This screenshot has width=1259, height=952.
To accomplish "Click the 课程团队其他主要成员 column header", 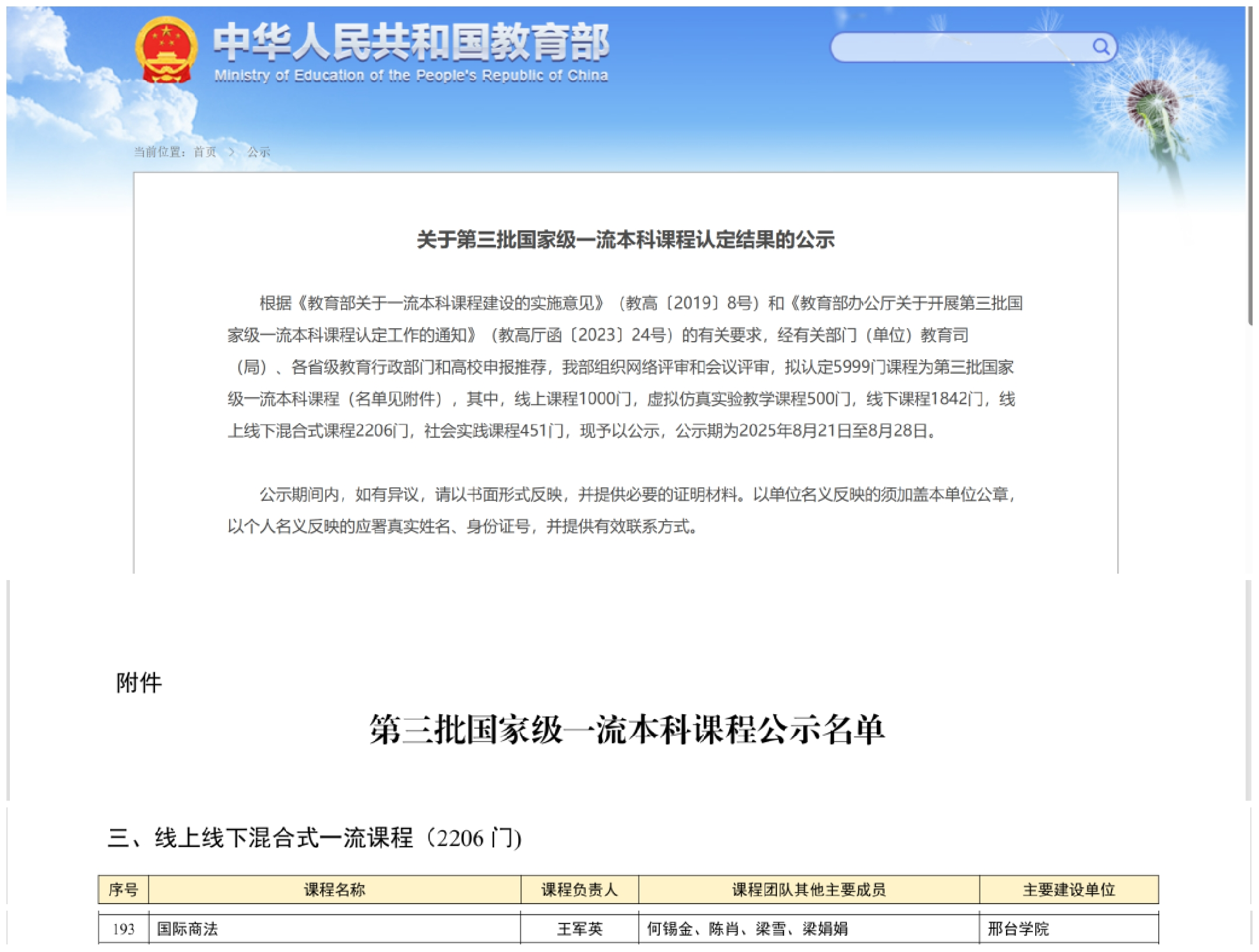I will click(808, 890).
